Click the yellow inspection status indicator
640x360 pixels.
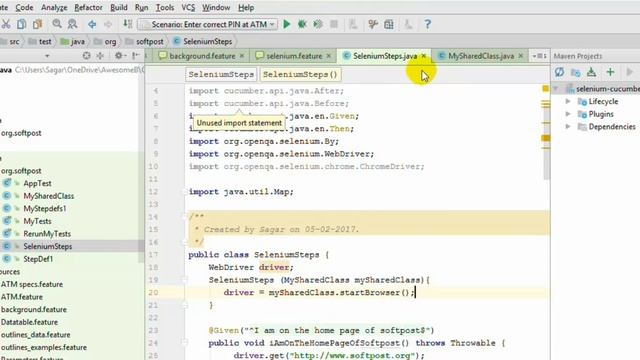tap(545, 89)
